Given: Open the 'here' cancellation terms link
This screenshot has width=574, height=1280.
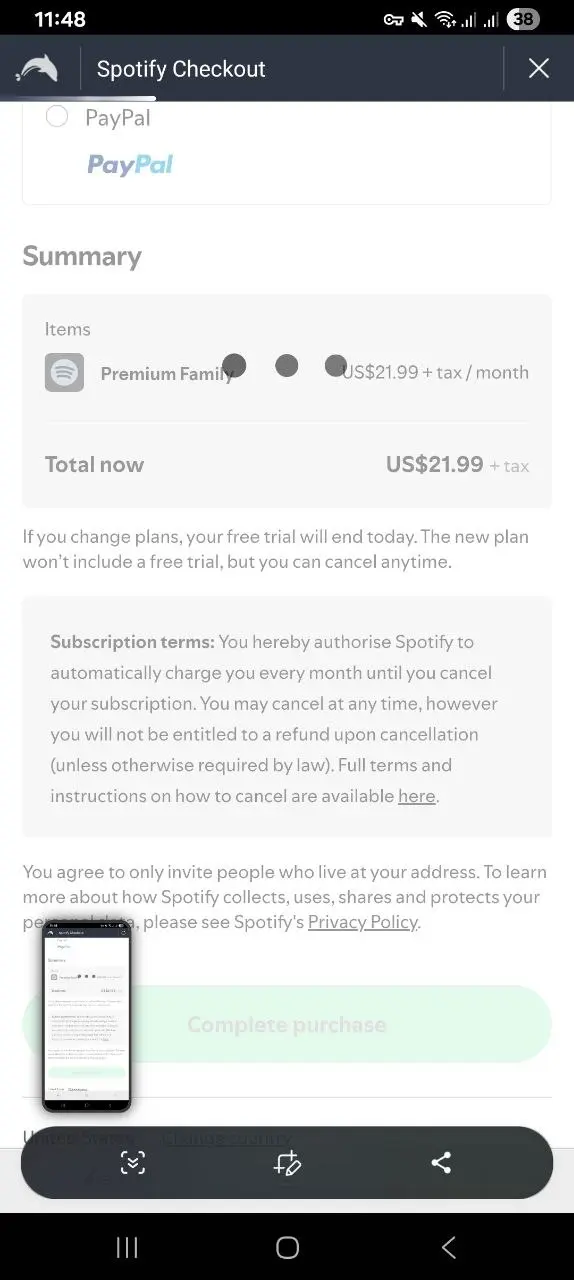Looking at the screenshot, I should click(417, 796).
